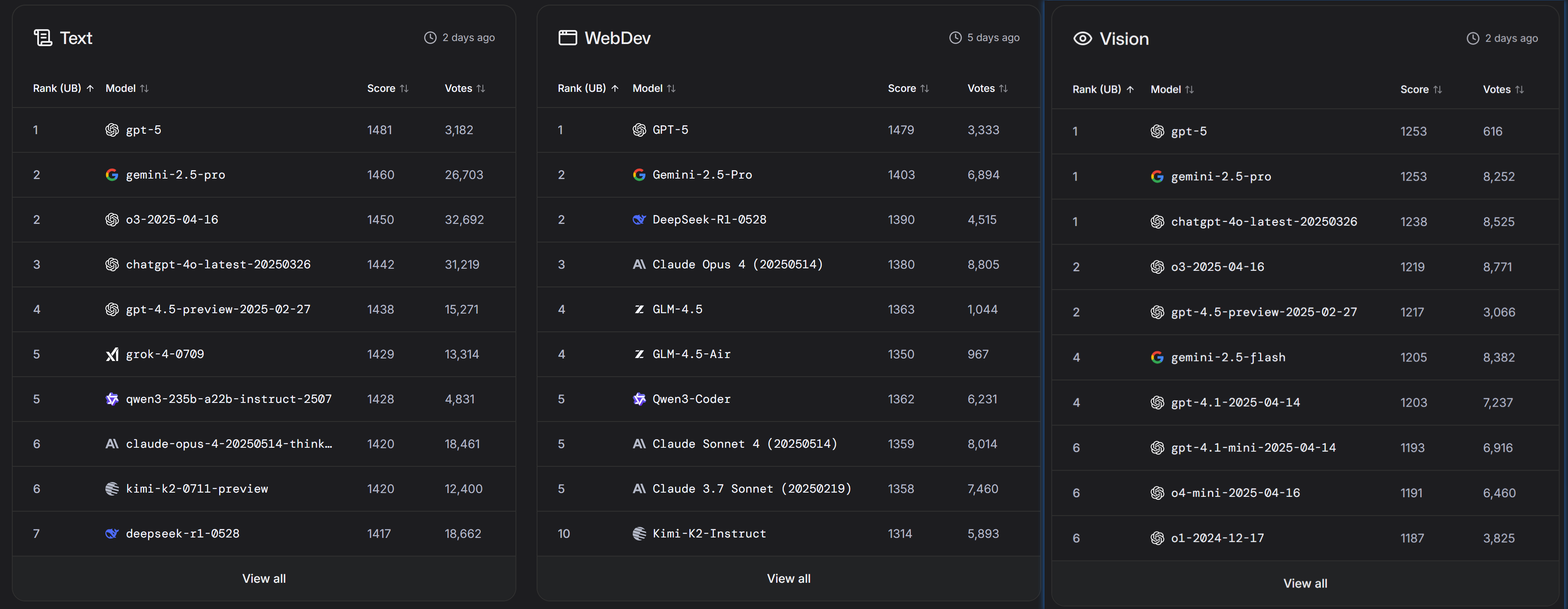This screenshot has width=1568, height=609.
Task: Click Moonshot logo beside kimi-k2-0711-preview
Action: point(112,488)
